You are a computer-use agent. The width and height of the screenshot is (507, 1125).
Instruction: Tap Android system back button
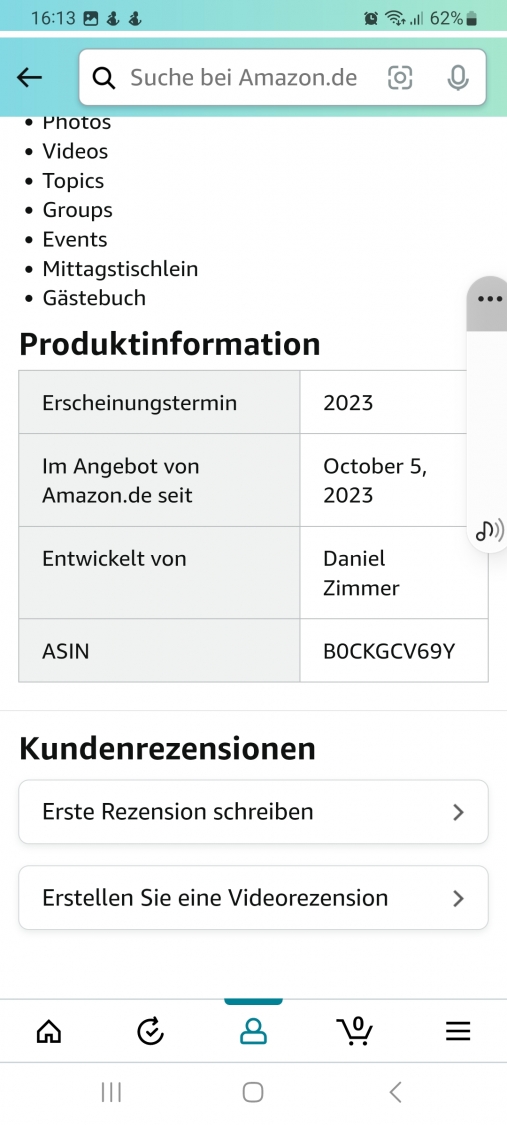tap(395, 1093)
